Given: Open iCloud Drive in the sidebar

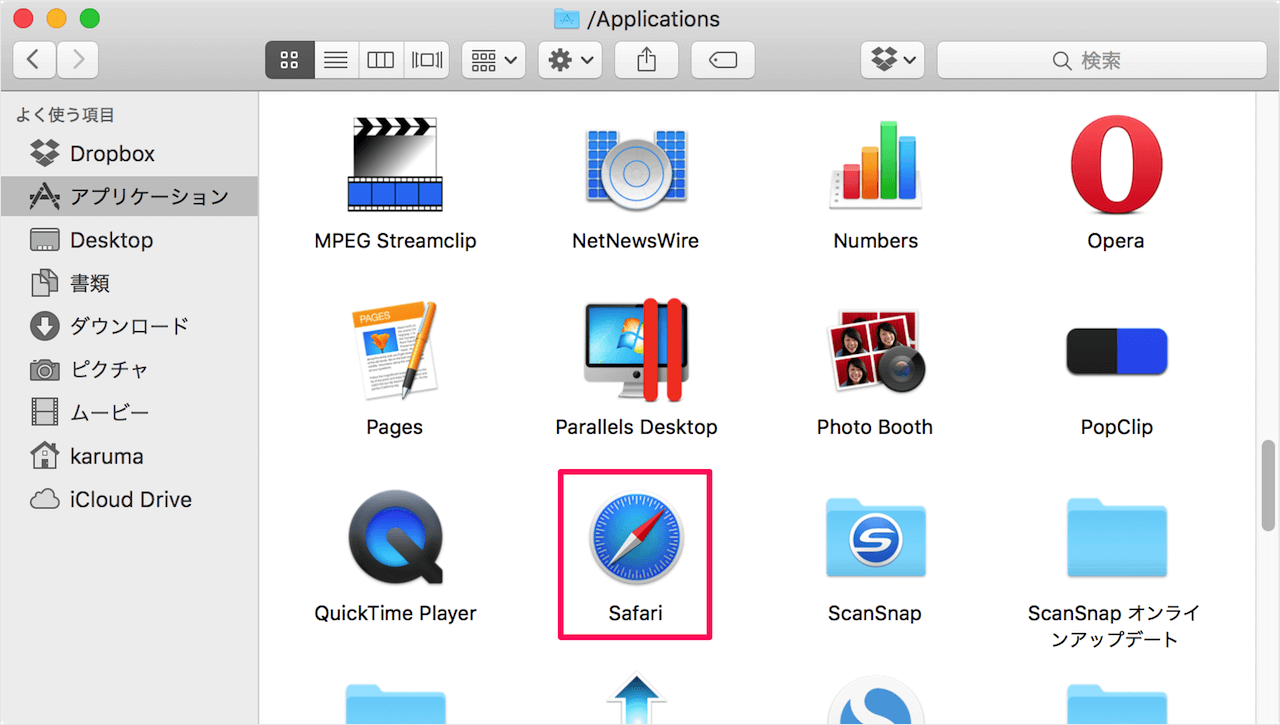Looking at the screenshot, I should 129,499.
